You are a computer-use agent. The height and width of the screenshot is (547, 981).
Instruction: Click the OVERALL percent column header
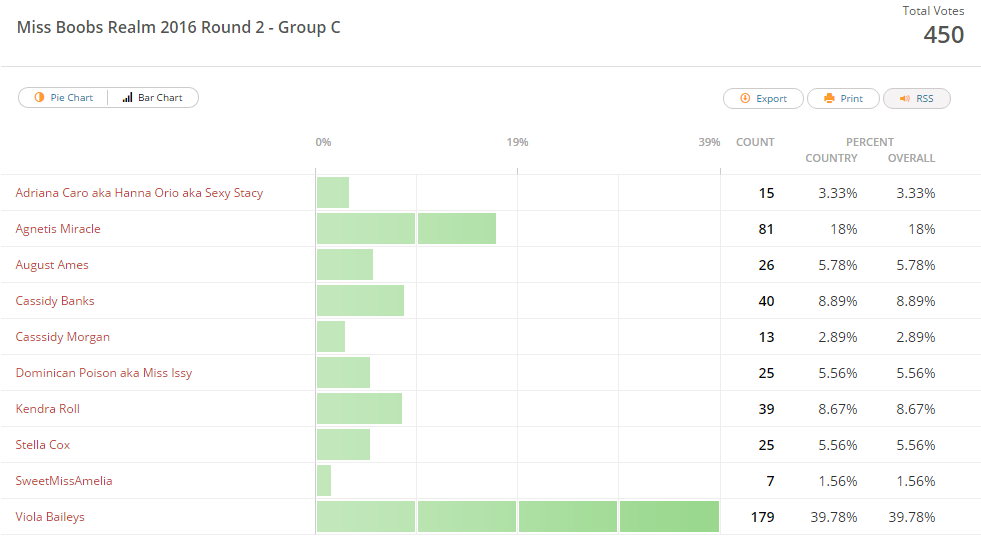click(911, 158)
